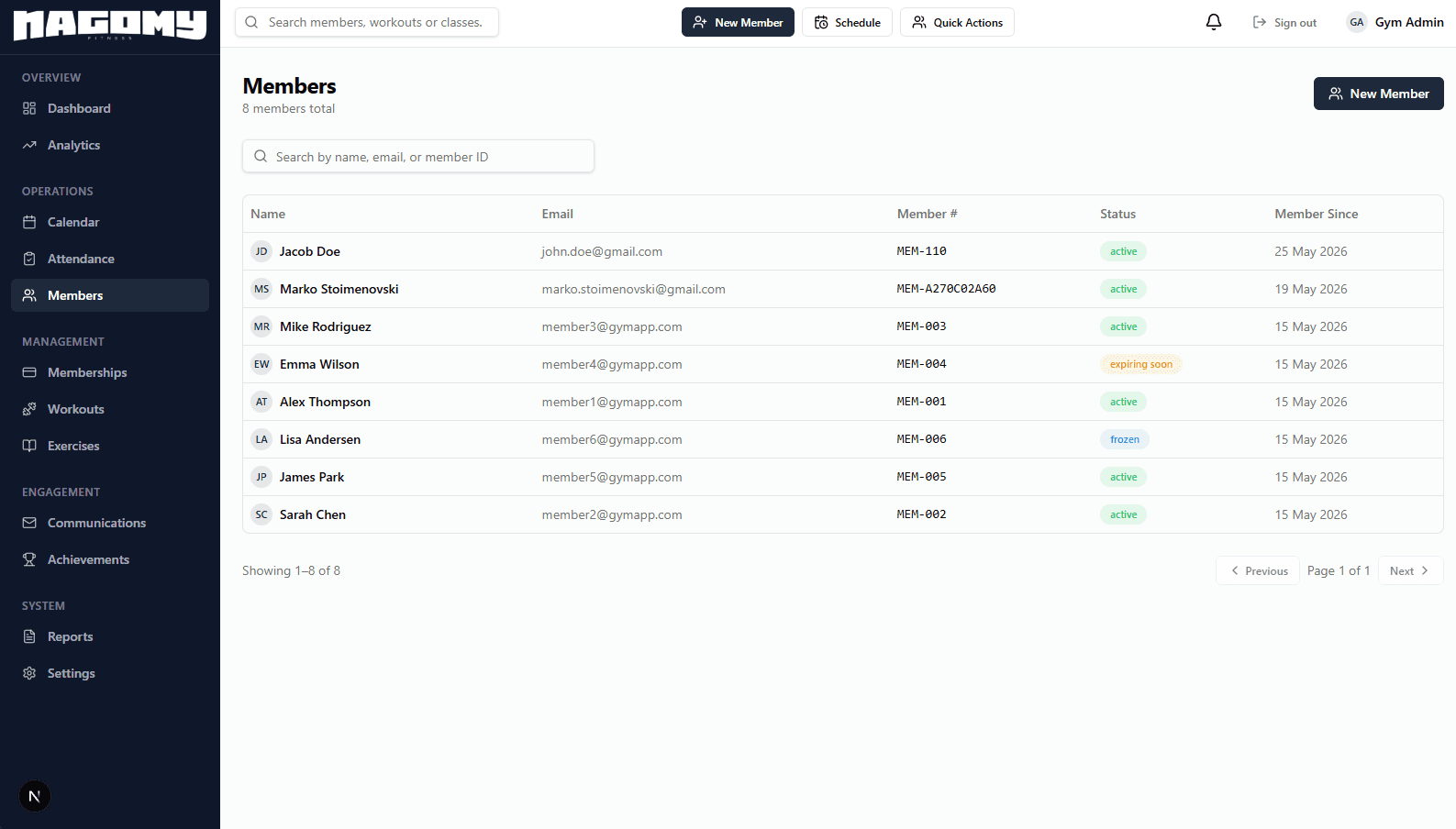Click the N badge at sidebar bottom

click(35, 796)
